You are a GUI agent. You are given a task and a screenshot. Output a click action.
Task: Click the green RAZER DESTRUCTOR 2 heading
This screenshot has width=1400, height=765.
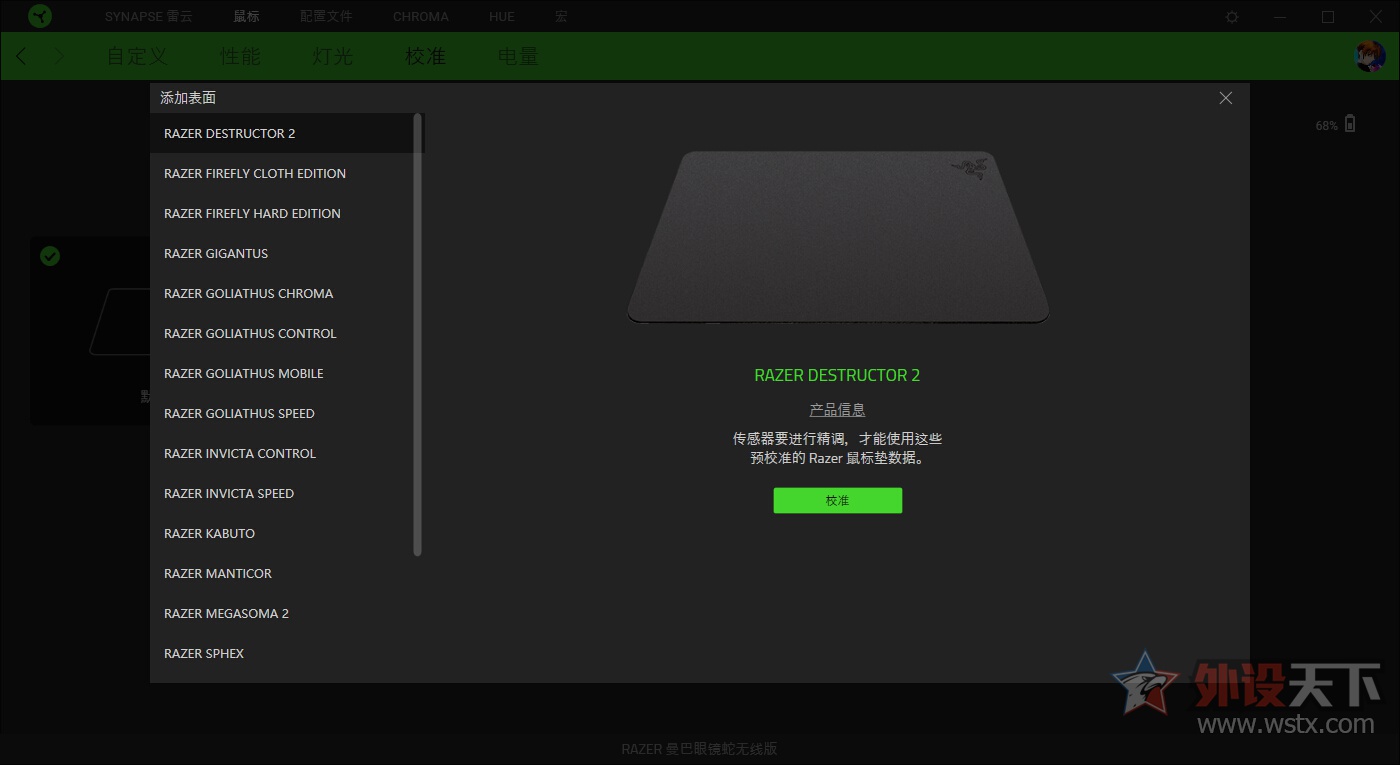(x=838, y=376)
